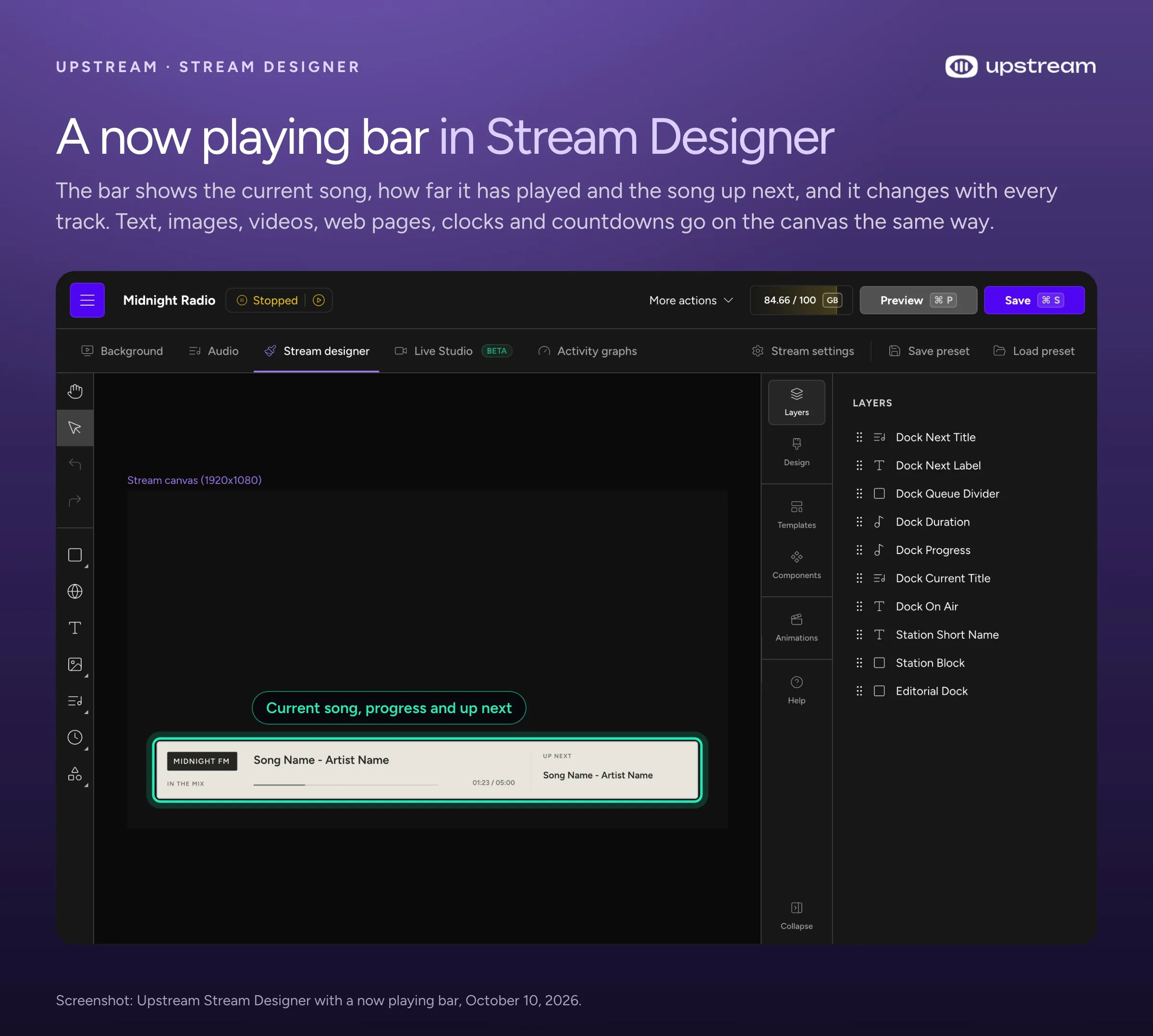The height and width of the screenshot is (1036, 1153).
Task: Click the Redo arrow icon
Action: point(75,500)
